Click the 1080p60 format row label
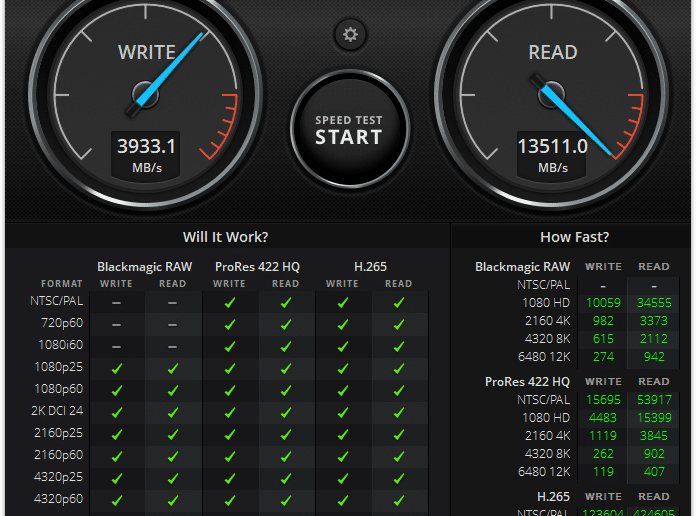The image size is (696, 516). (x=59, y=389)
